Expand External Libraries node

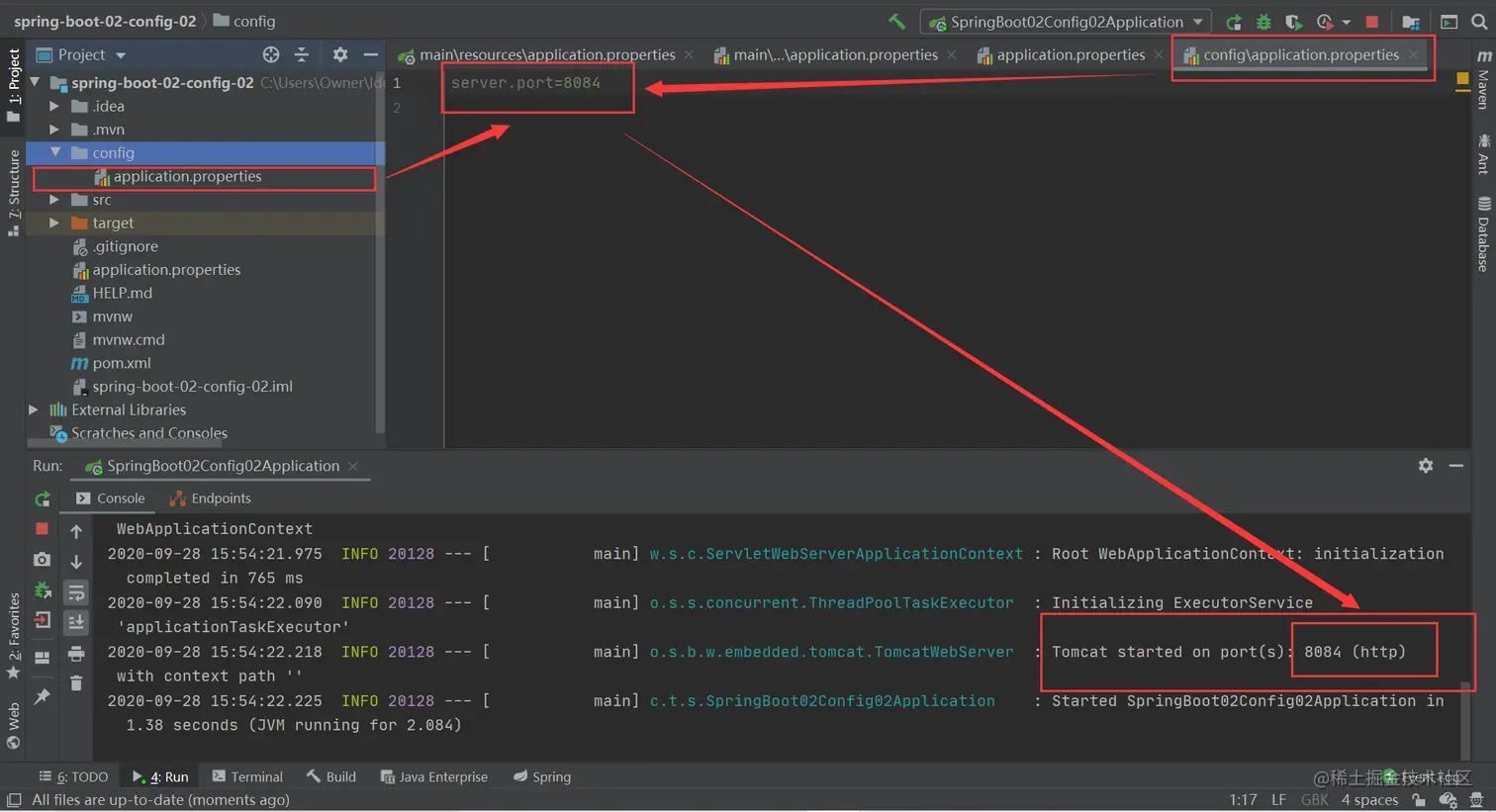(x=34, y=409)
